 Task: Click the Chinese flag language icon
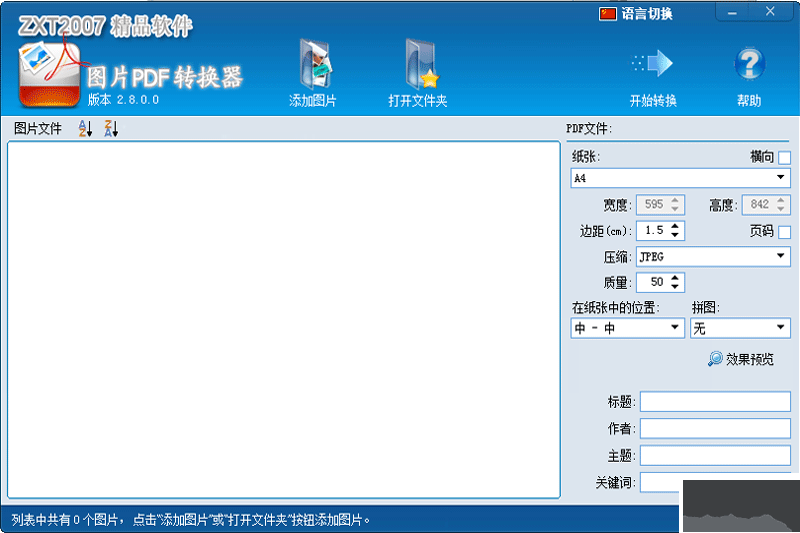point(608,14)
